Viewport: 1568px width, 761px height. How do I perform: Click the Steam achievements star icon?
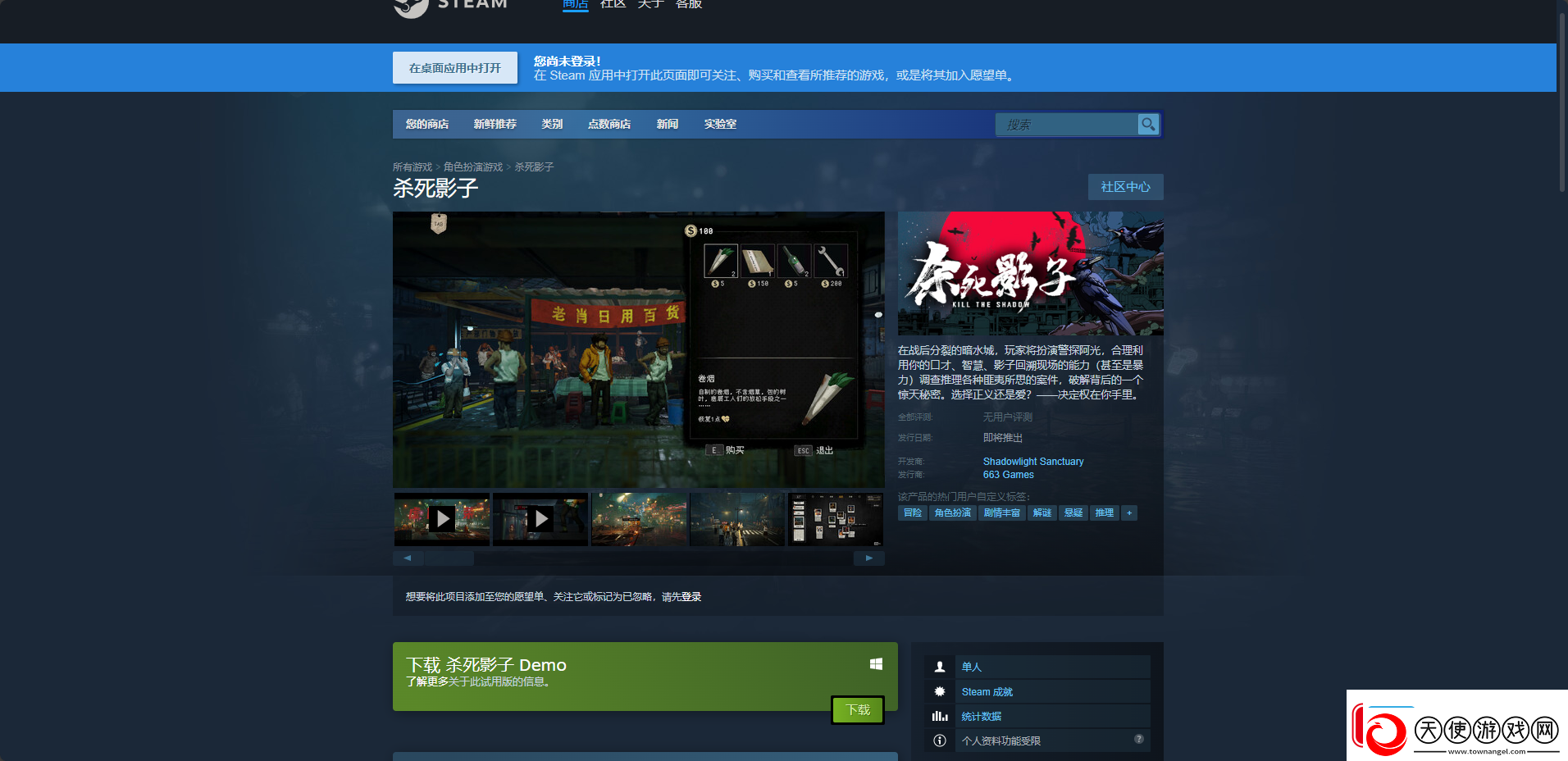point(940,691)
